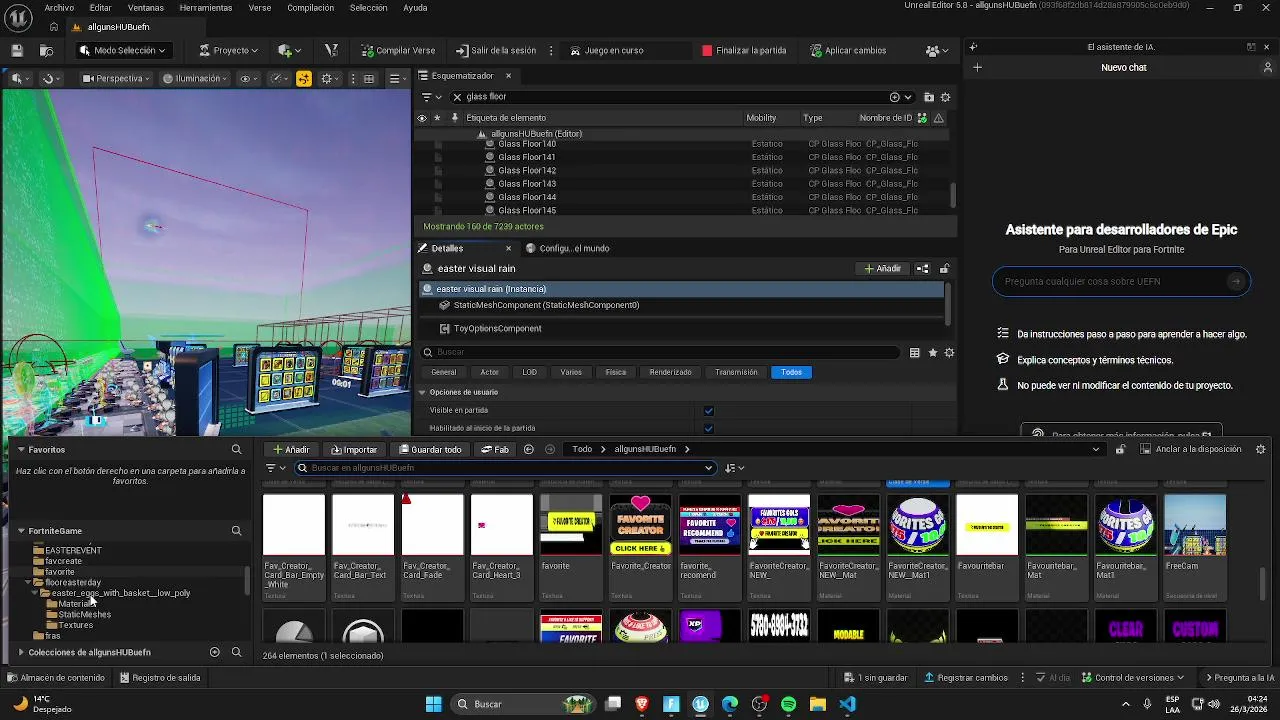Open Control de versiones dropdown
1280x720 pixels.
pyautogui.click(x=1134, y=677)
